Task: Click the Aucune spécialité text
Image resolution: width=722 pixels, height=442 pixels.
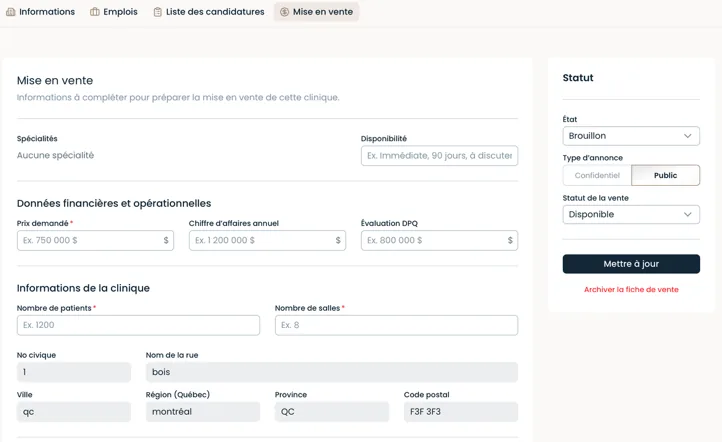Action: tap(55, 156)
